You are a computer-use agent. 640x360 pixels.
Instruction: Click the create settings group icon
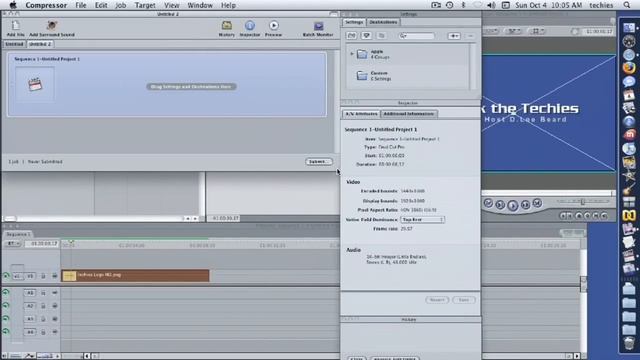point(351,36)
